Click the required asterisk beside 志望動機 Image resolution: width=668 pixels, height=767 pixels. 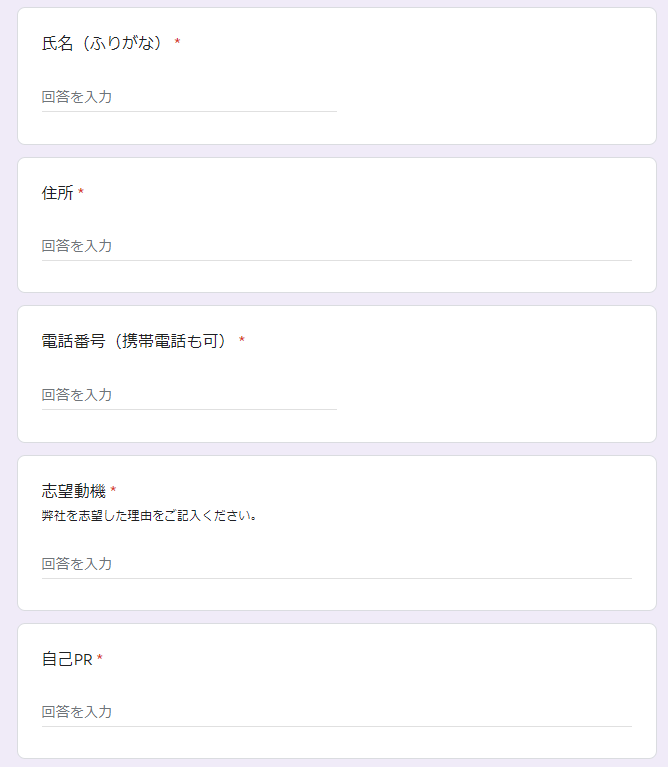(x=113, y=490)
